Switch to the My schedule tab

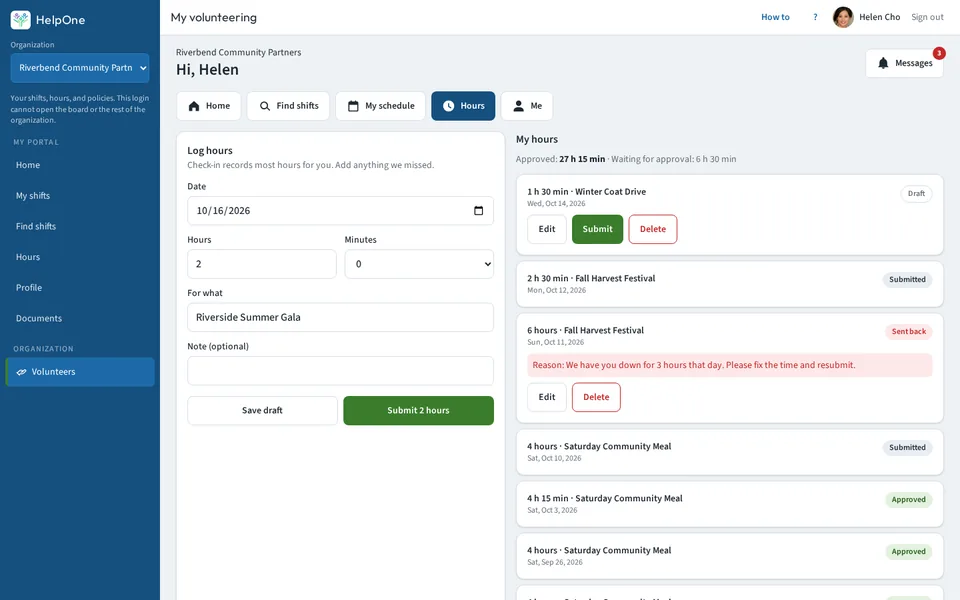tap(380, 106)
